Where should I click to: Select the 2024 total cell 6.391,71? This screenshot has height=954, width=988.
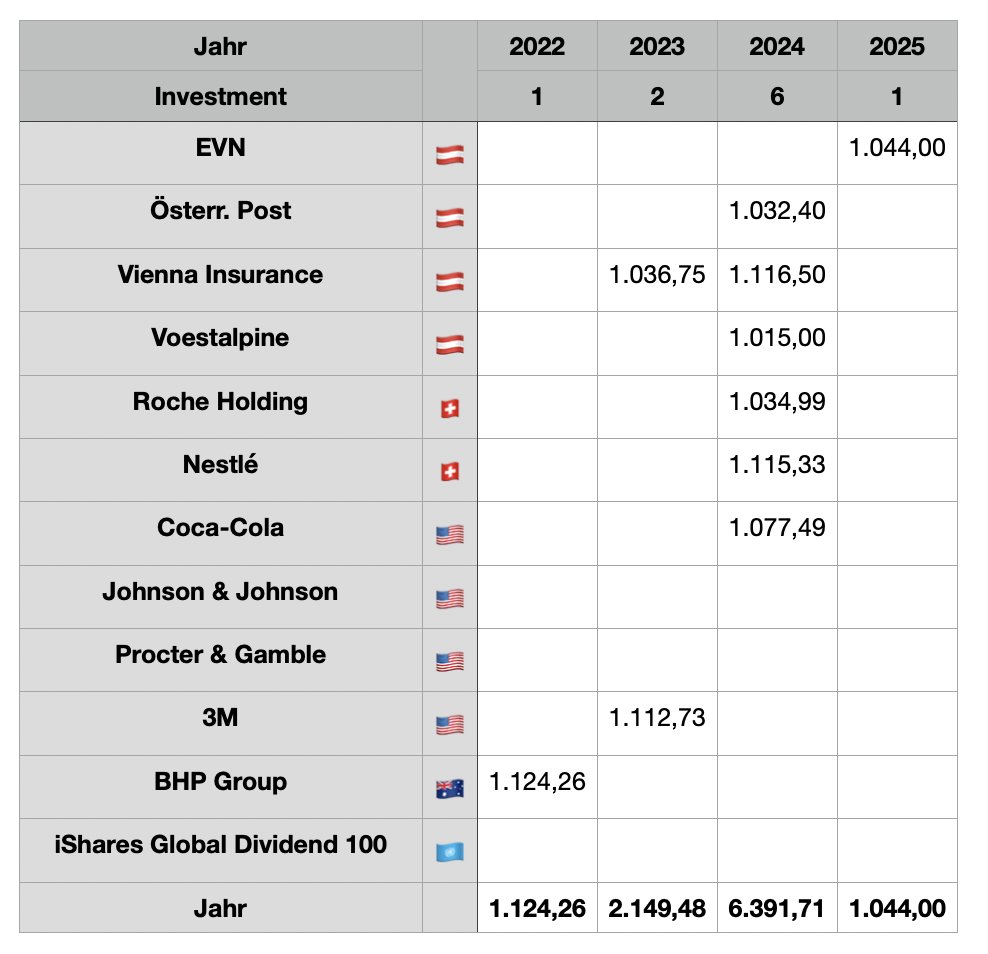tap(777, 908)
